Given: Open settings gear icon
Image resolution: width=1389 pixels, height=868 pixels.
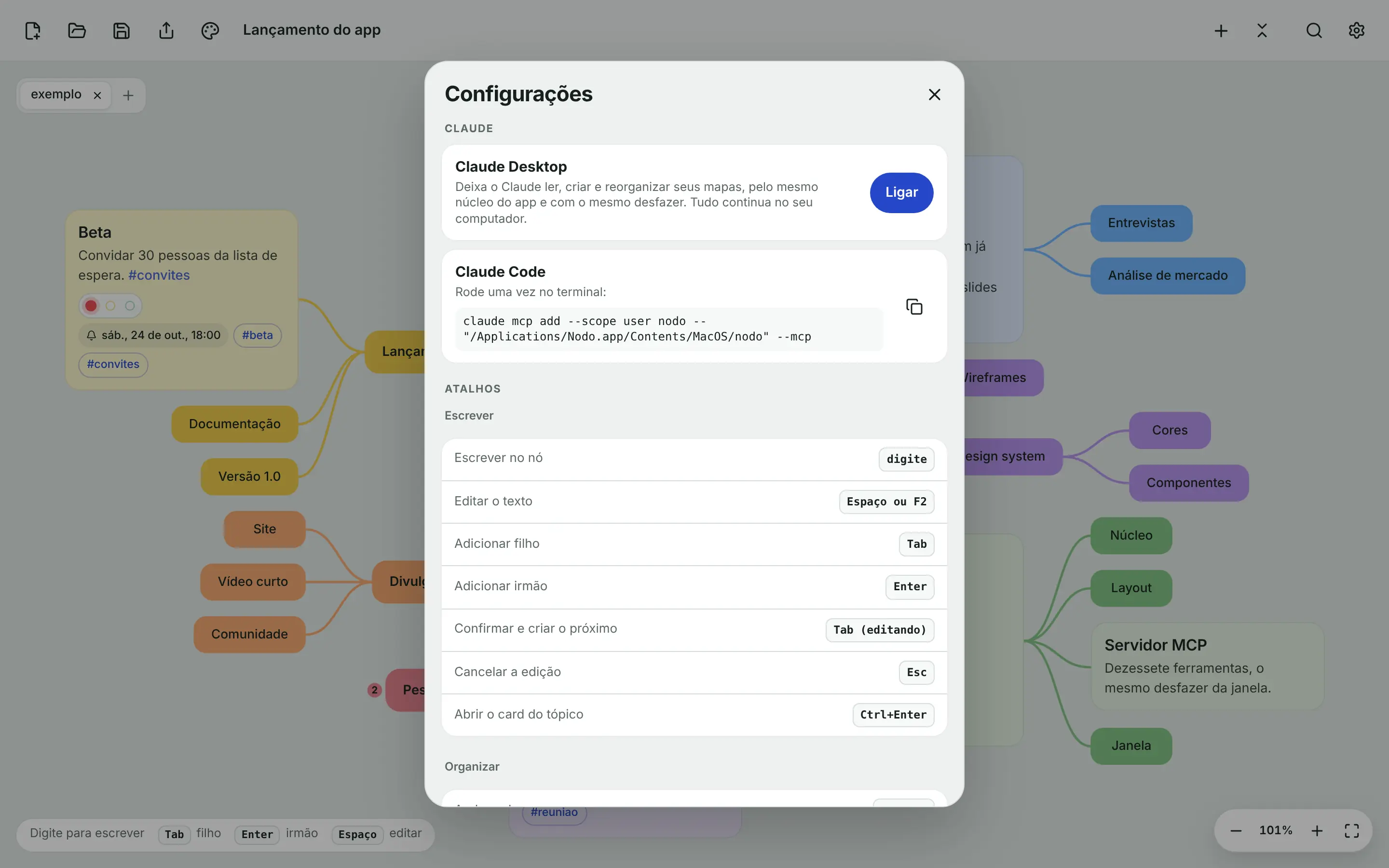Looking at the screenshot, I should tap(1356, 30).
